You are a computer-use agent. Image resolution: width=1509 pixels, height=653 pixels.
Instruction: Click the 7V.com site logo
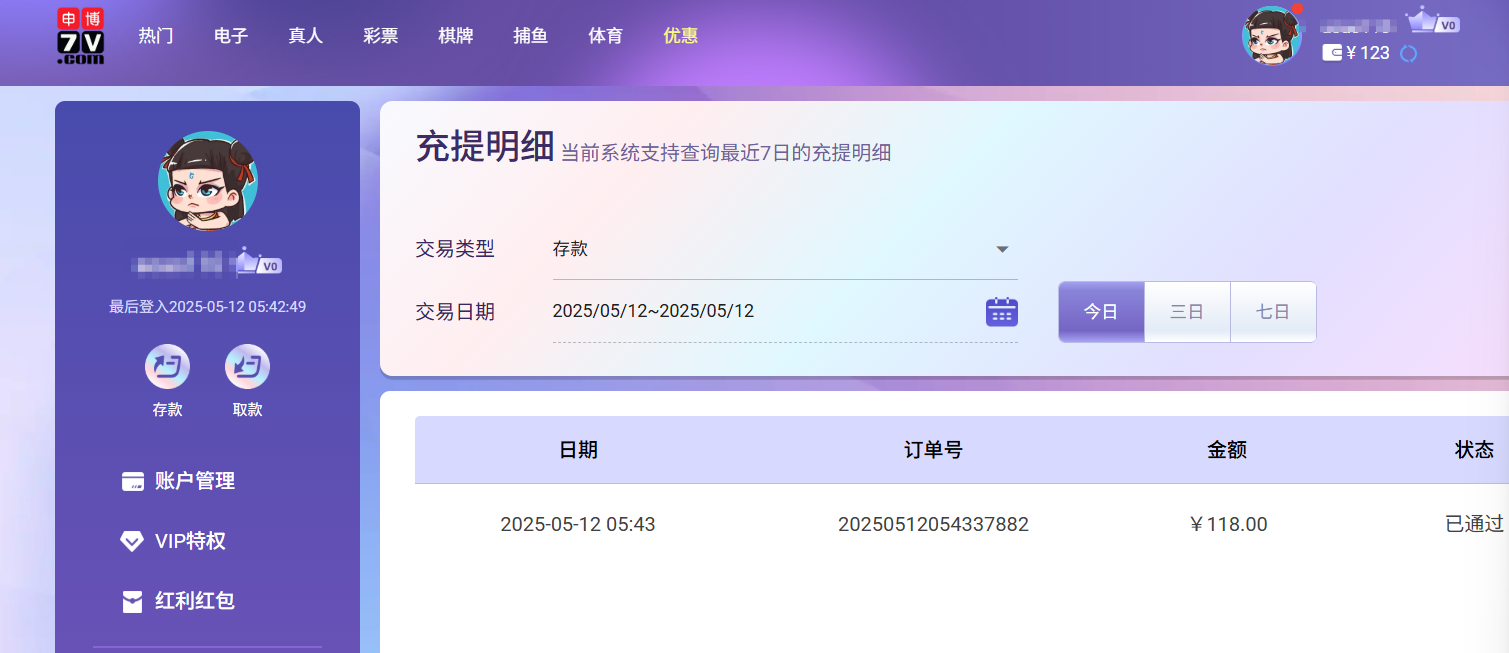click(x=80, y=37)
